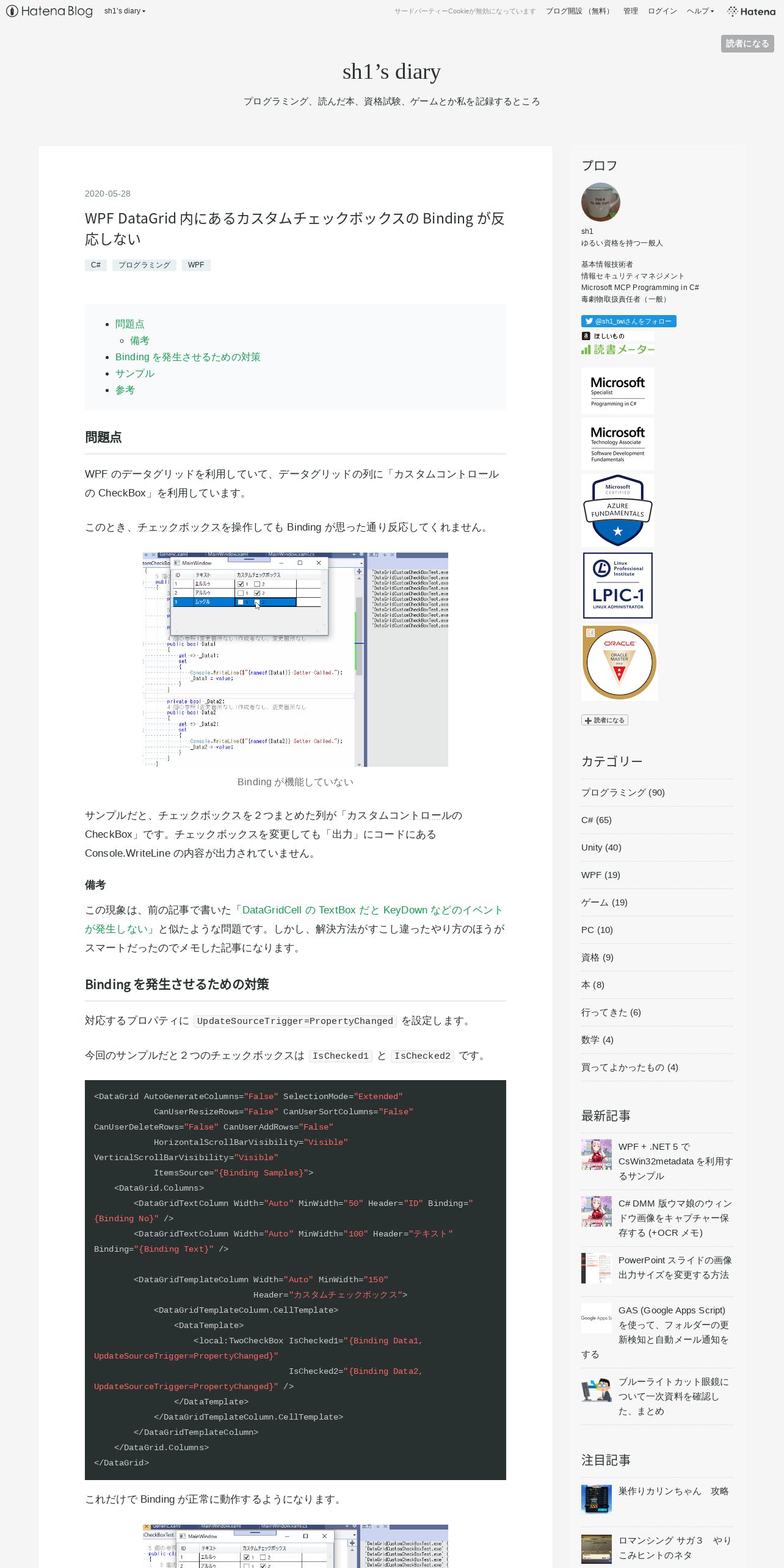Open the Binding が機能していない screenshot image
This screenshot has width=784, height=1568.
click(x=296, y=659)
